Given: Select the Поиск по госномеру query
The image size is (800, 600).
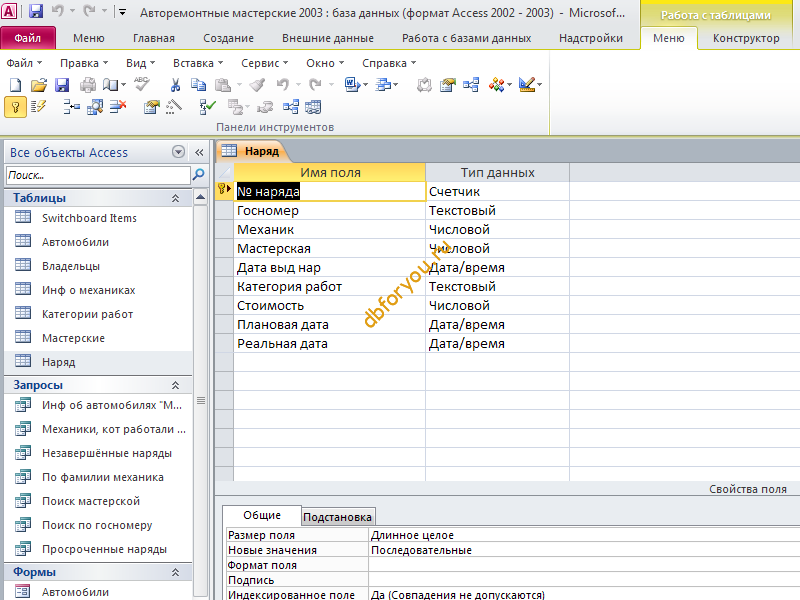Looking at the screenshot, I should tap(97, 525).
